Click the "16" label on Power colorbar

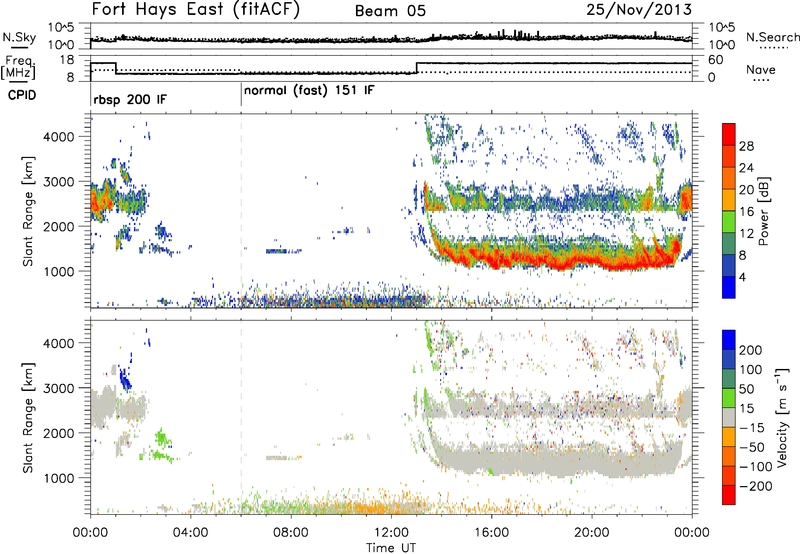746,212
